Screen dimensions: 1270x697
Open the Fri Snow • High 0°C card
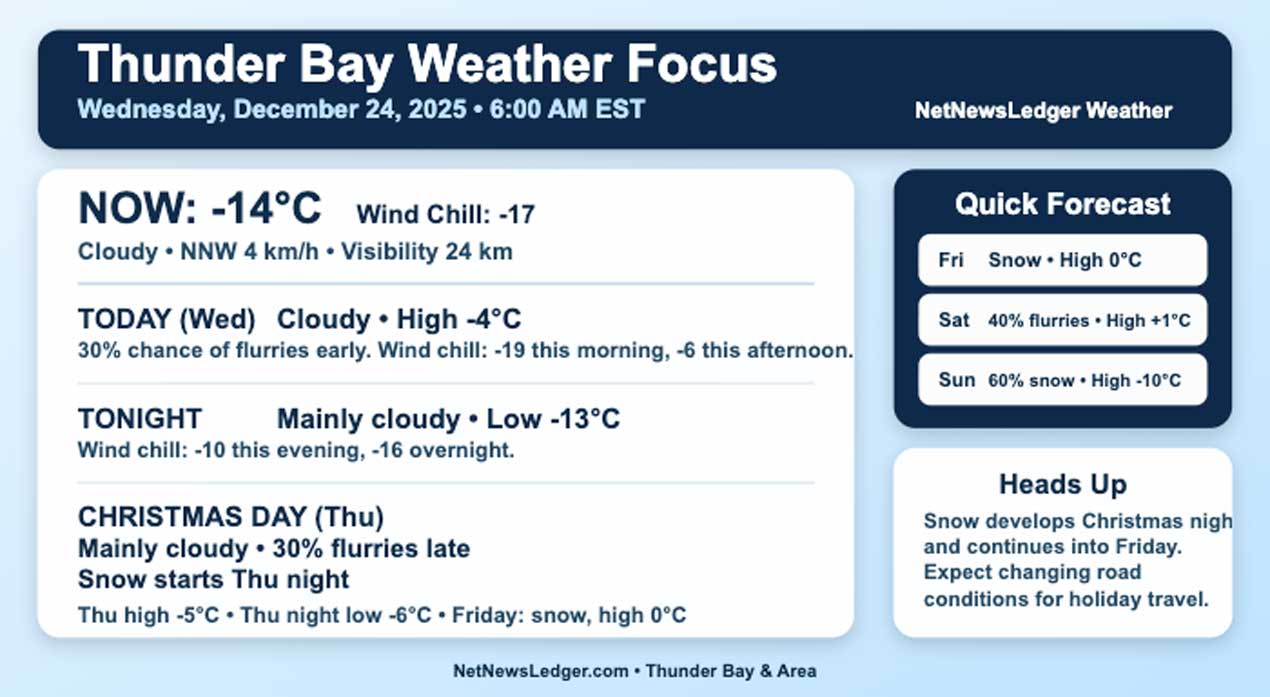click(1062, 260)
